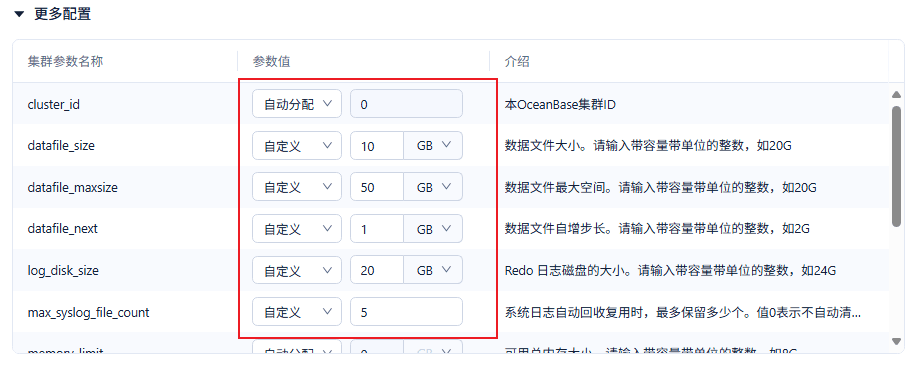Click max_syslog_file_count value field showing 5
The width and height of the screenshot is (917, 372).
[406, 312]
